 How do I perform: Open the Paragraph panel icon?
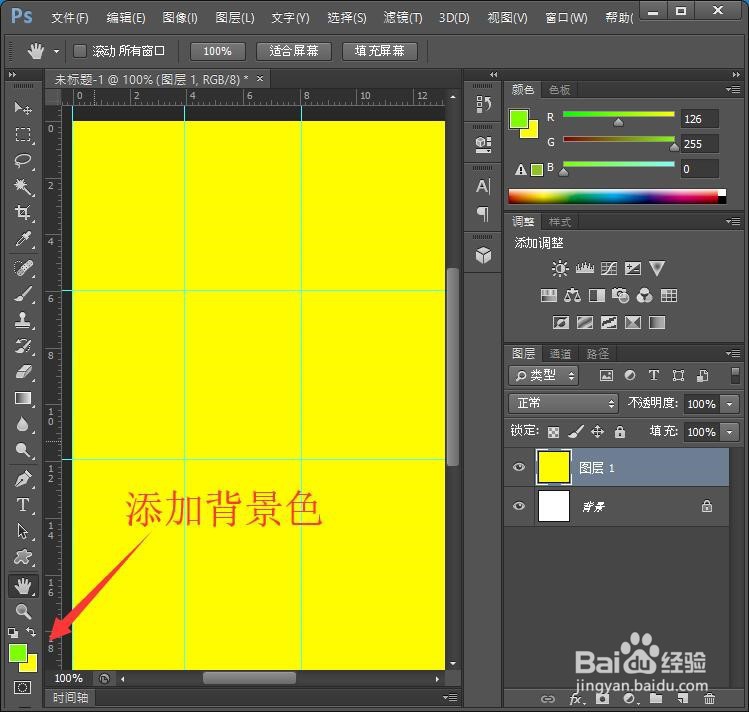483,213
